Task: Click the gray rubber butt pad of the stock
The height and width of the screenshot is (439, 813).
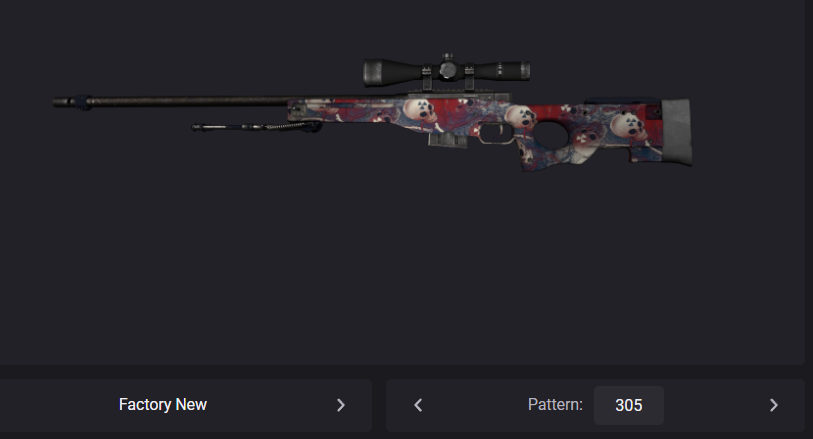Action: coord(676,132)
